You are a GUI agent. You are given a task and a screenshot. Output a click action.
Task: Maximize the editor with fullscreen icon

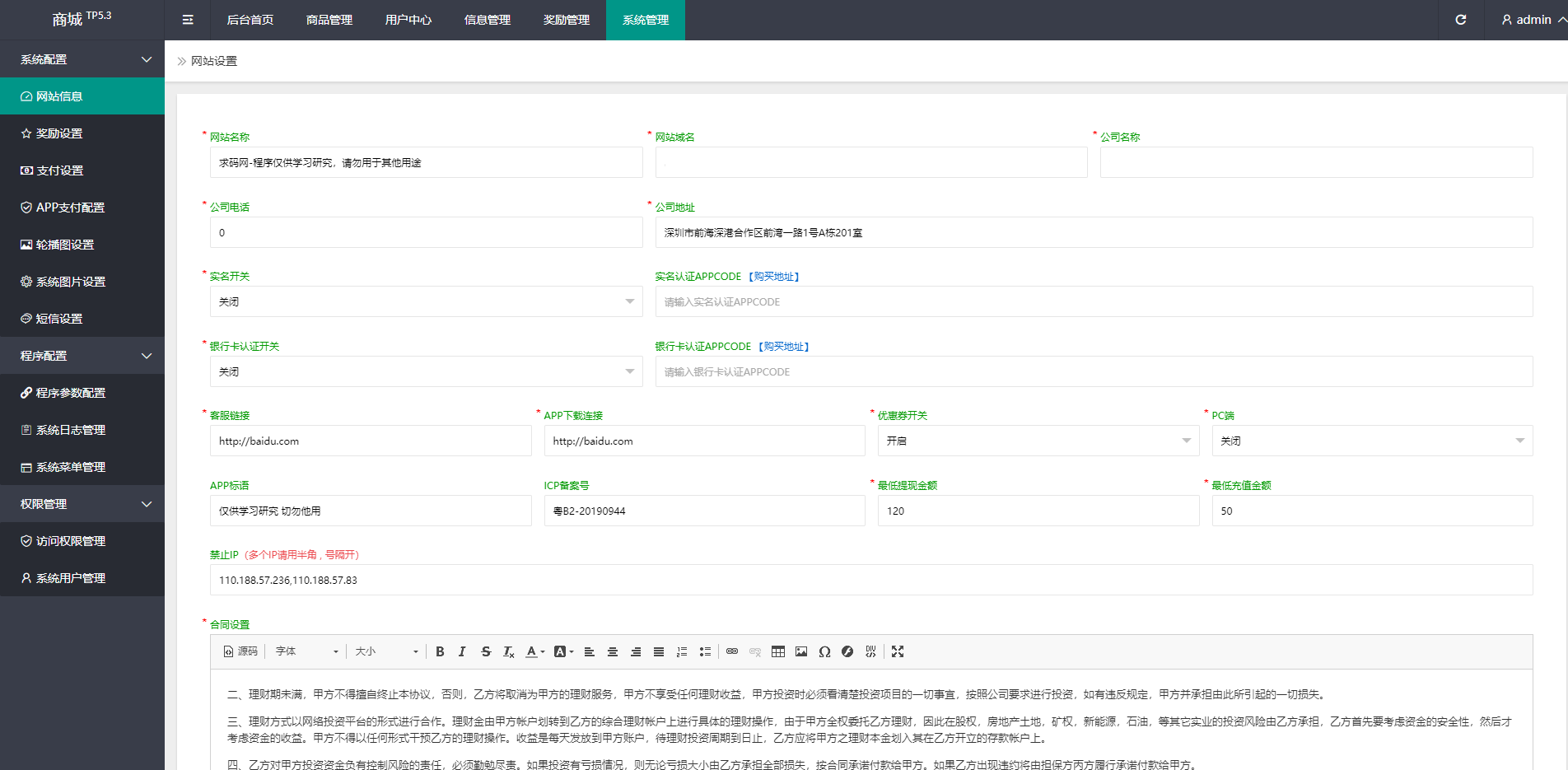898,651
